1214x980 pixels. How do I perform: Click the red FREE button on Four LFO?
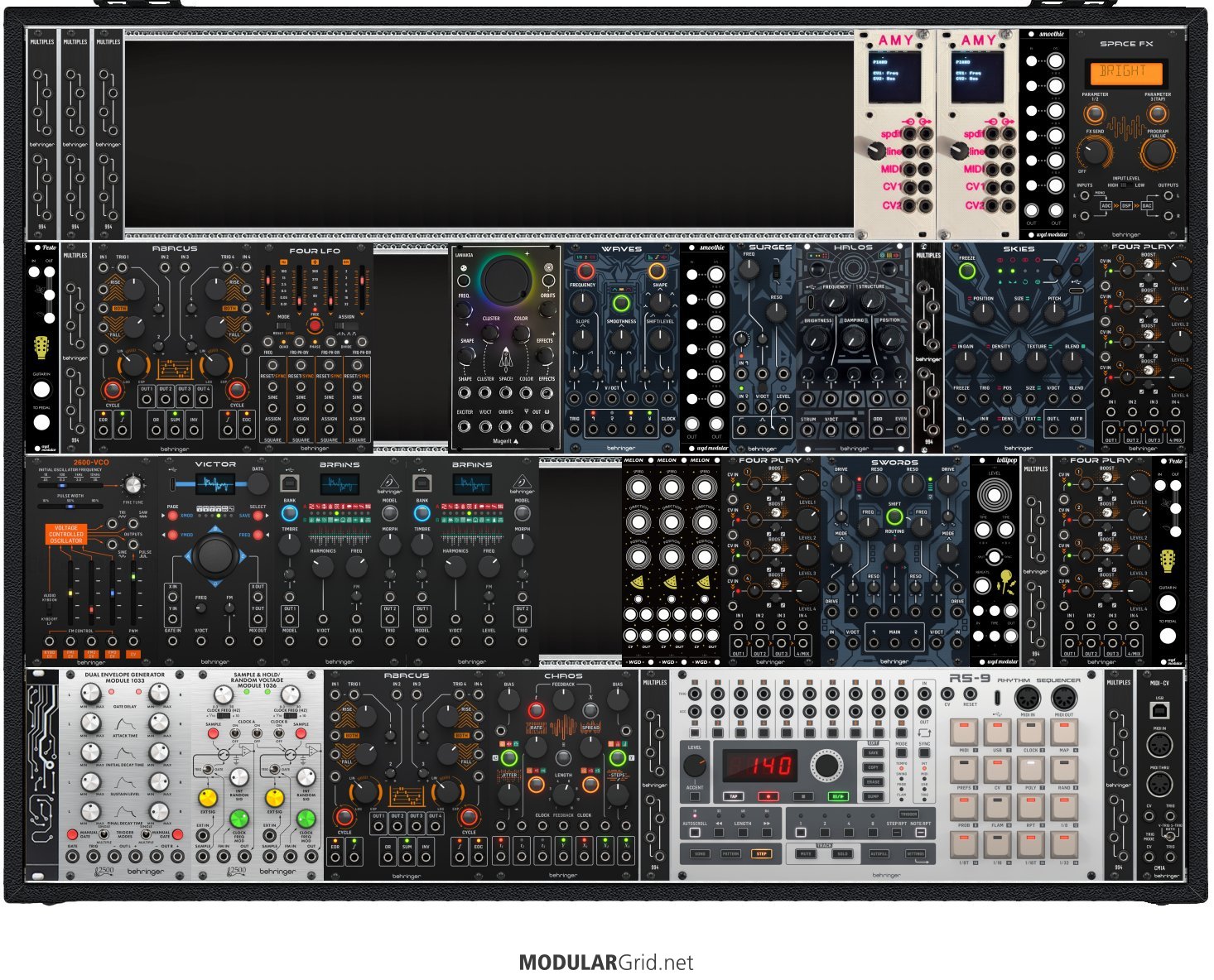pyautogui.click(x=315, y=325)
